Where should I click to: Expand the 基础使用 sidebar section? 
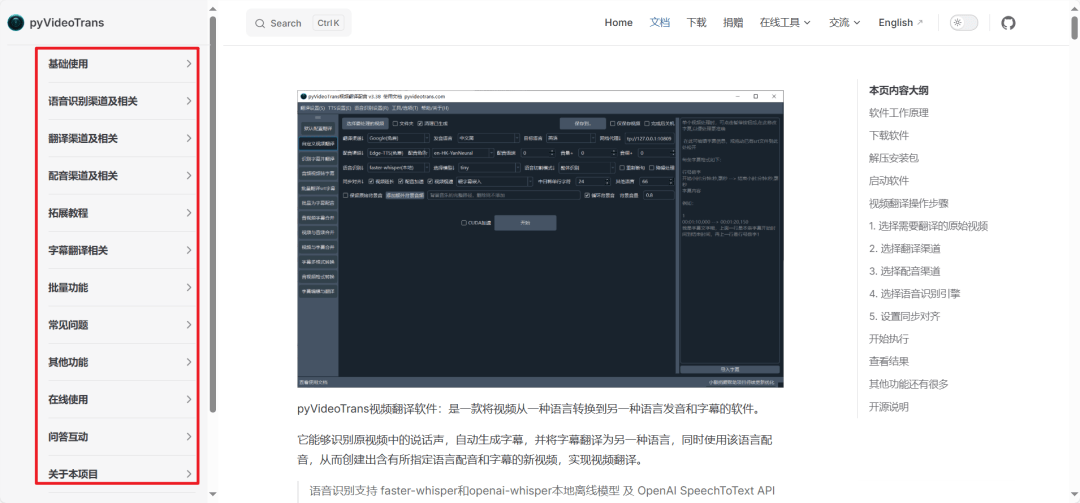(120, 64)
